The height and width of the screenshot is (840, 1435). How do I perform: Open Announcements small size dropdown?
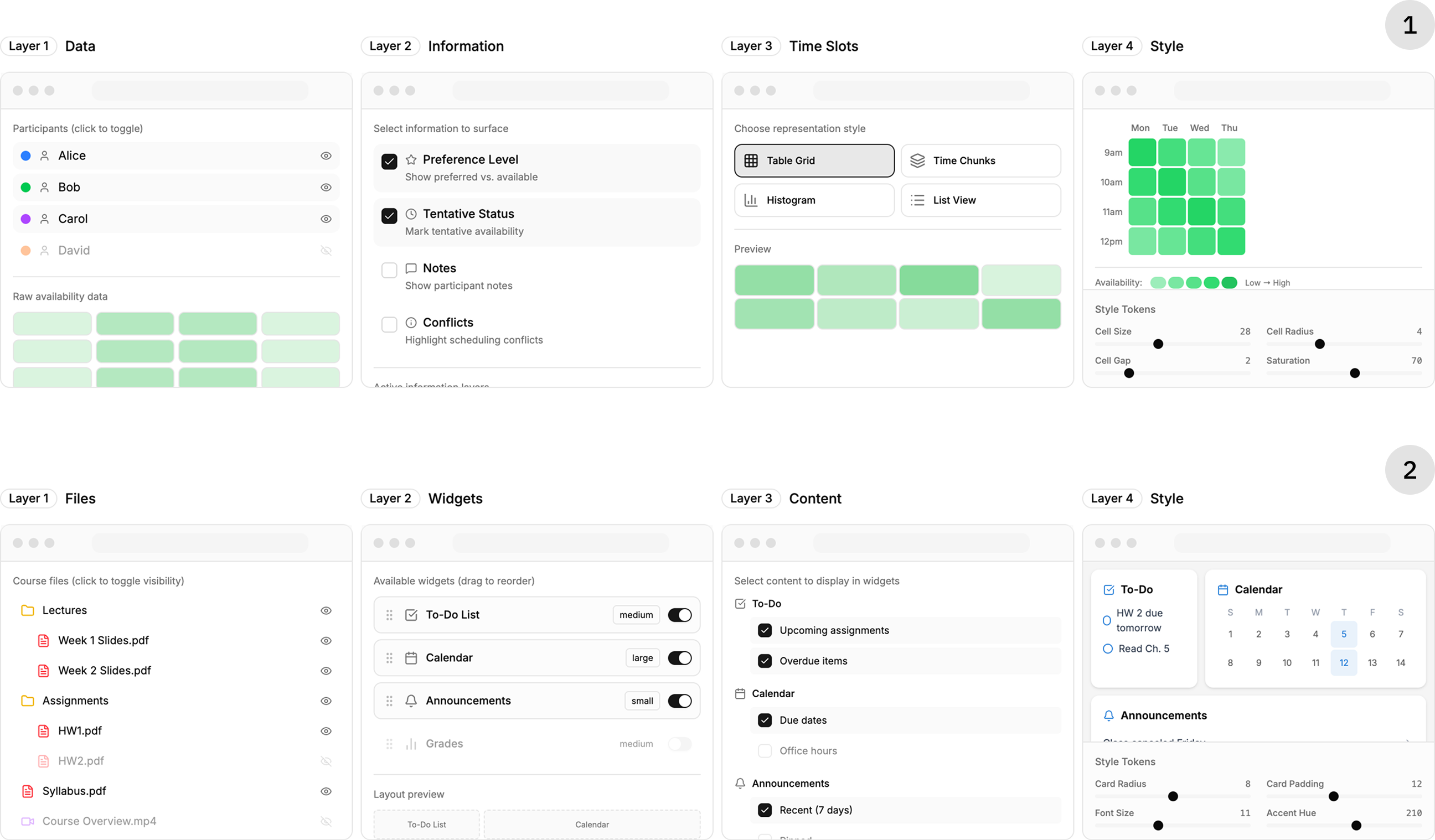pos(642,701)
